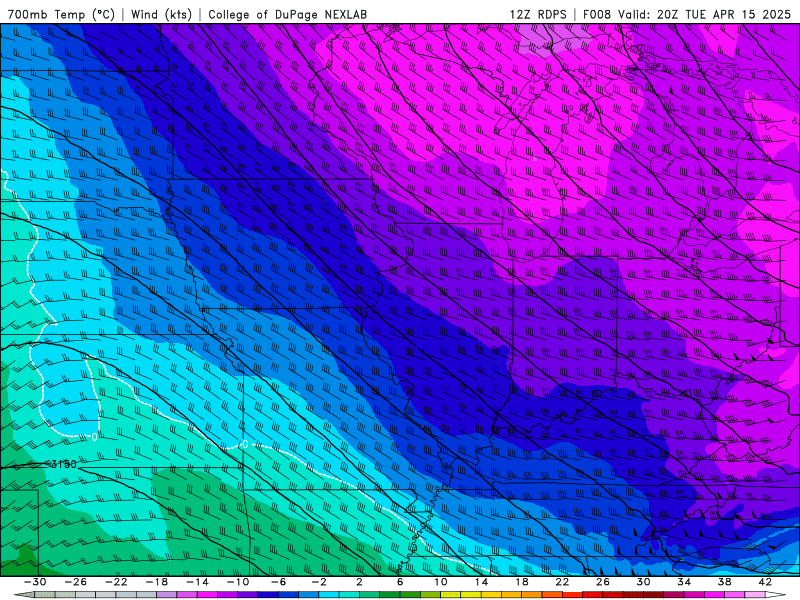This screenshot has height=600, width=800.
Task: Click the '-22' colorbar tick label
Action: click(116, 582)
